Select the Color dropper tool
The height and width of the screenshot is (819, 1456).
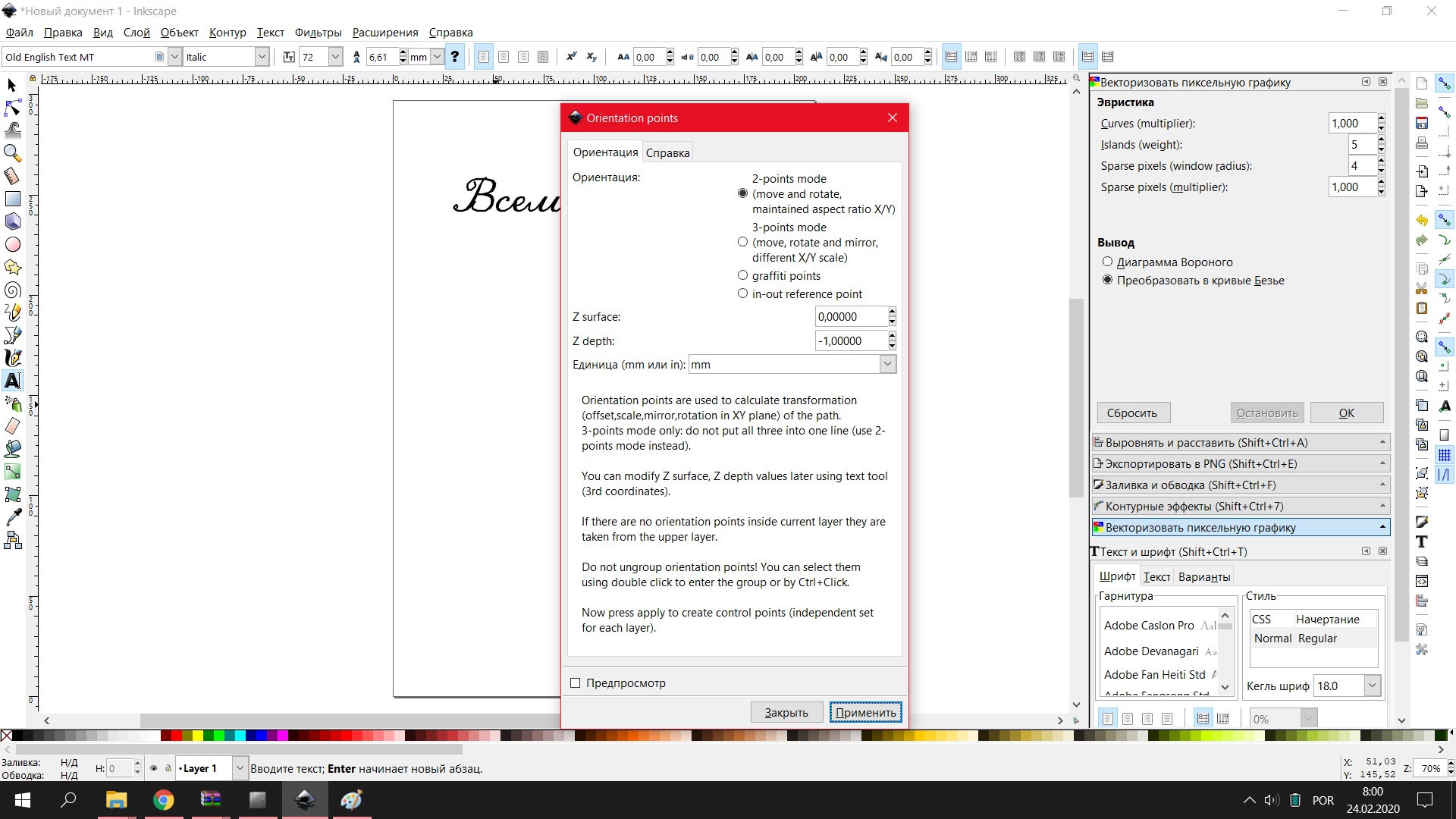[13, 517]
